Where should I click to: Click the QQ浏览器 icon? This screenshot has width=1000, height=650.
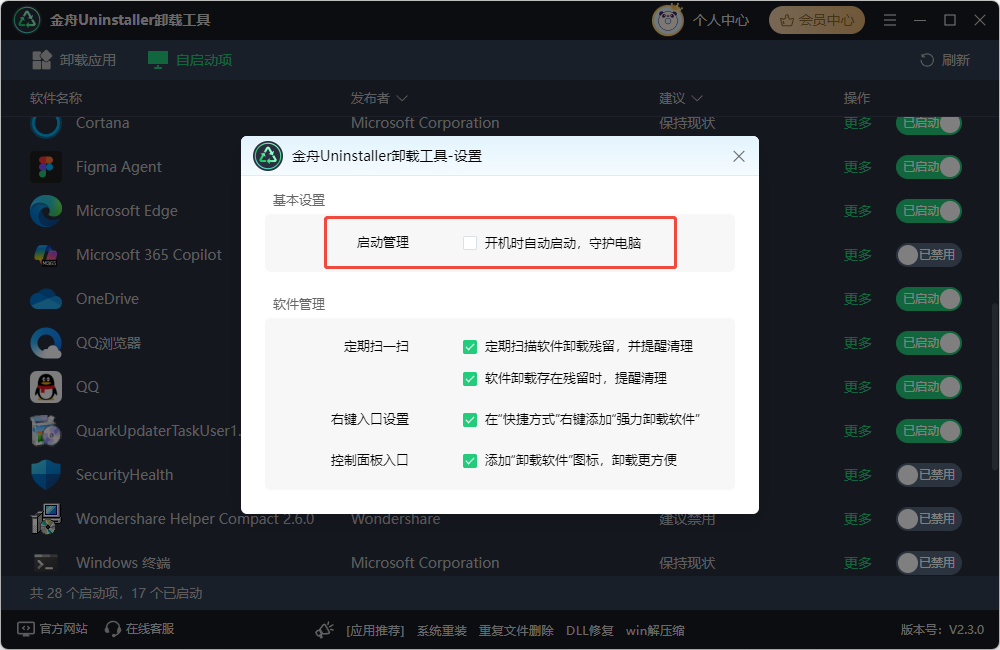point(46,343)
